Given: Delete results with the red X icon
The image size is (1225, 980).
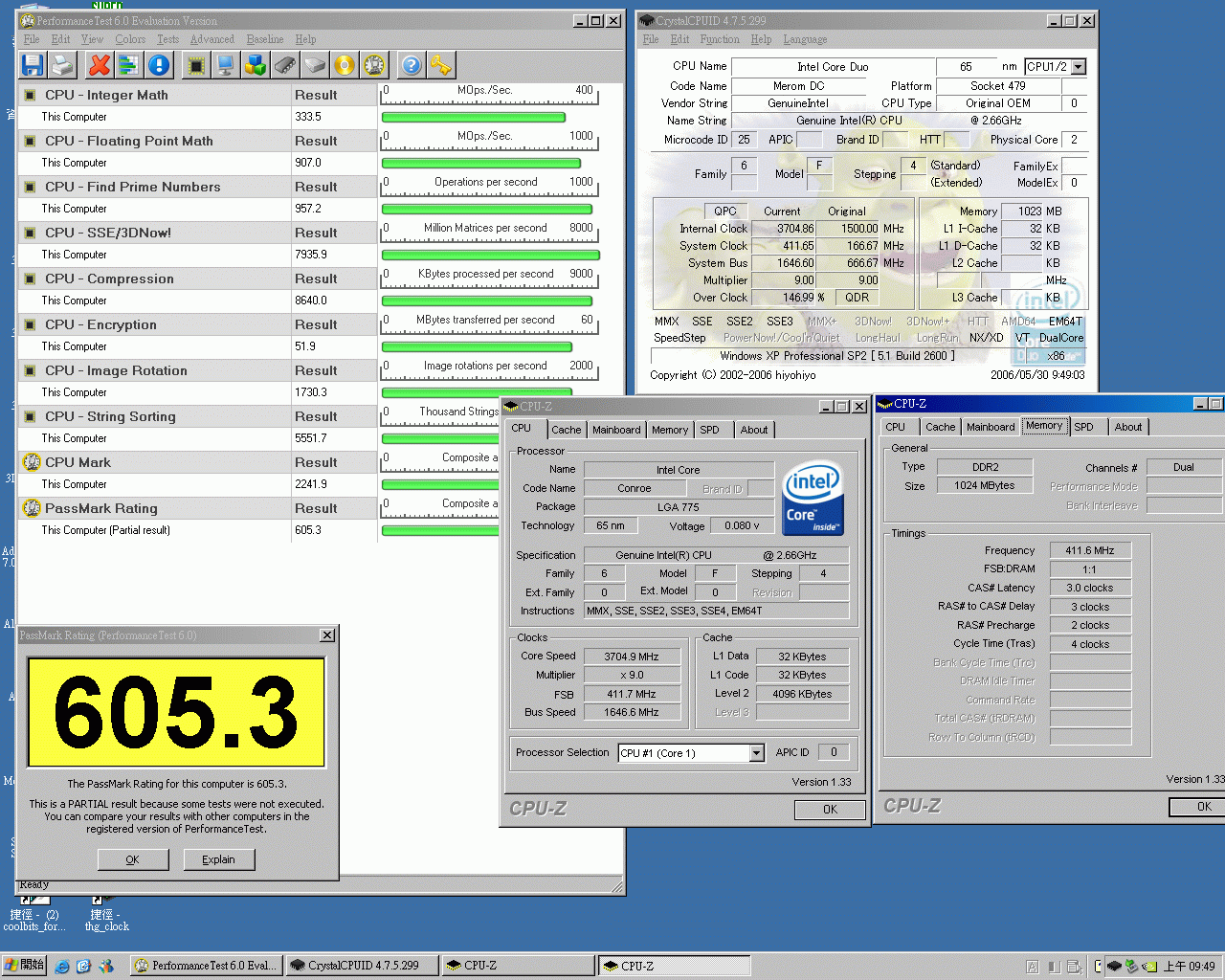Looking at the screenshot, I should coord(97,64).
